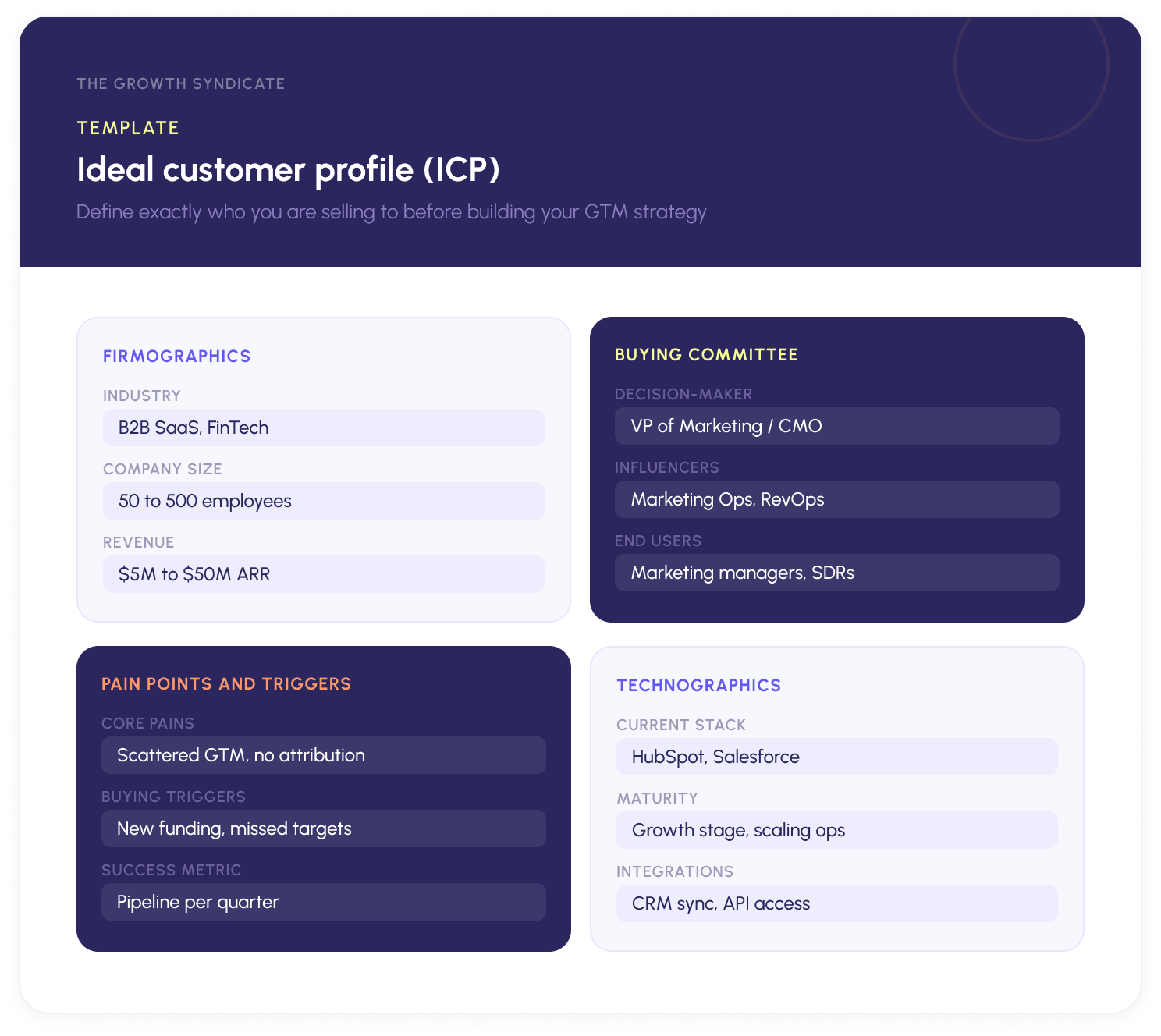Select the Buying Triggers field with New funding, missed targets
The width and height of the screenshot is (1161, 1036).
click(323, 828)
